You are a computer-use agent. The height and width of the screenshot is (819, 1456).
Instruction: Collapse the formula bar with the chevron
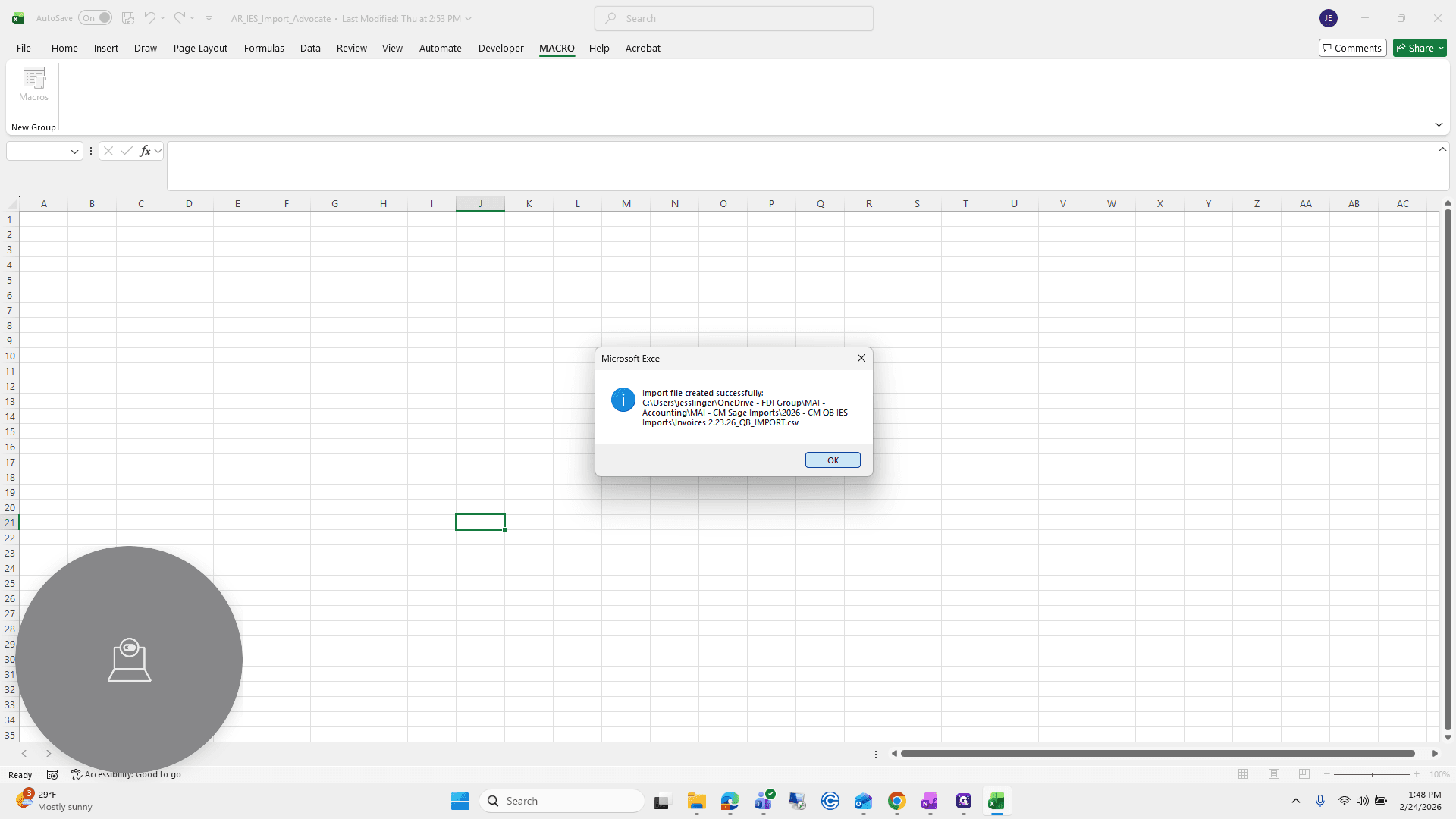click(1442, 149)
